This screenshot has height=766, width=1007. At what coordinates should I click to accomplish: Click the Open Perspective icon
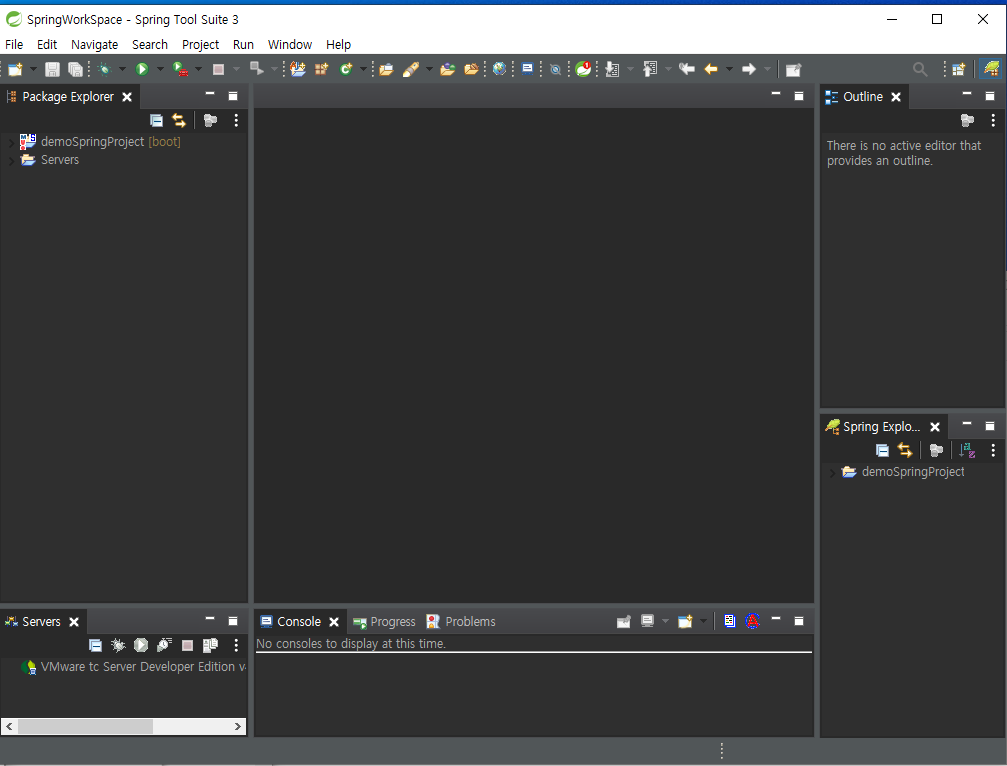959,69
